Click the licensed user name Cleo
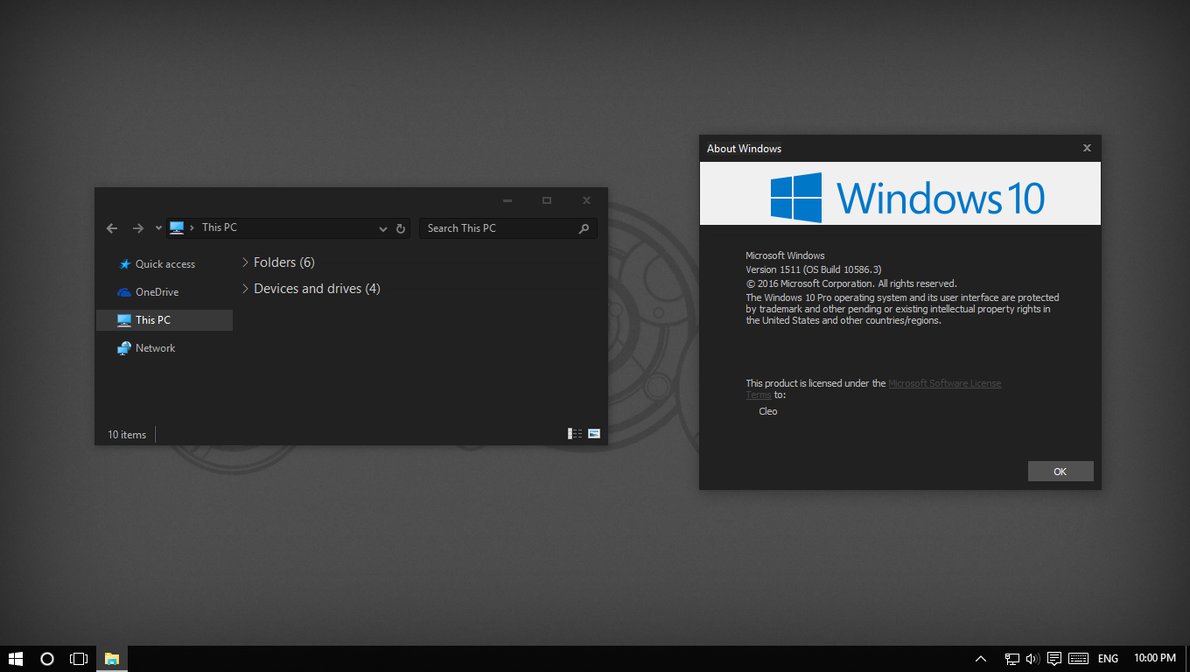 (768, 412)
